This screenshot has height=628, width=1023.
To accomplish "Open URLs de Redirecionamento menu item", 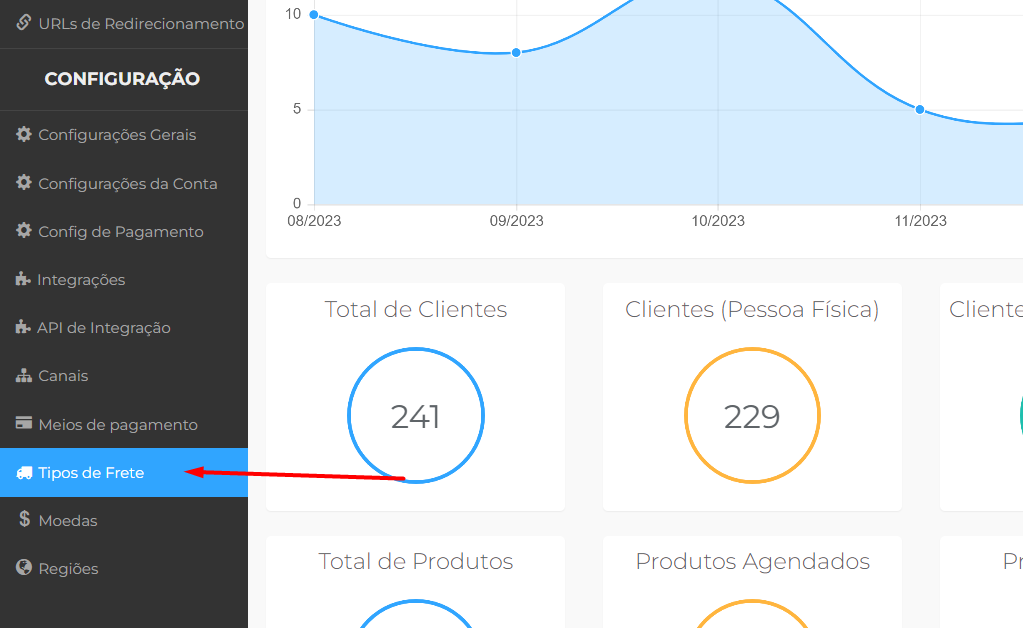I will pyautogui.click(x=124, y=24).
